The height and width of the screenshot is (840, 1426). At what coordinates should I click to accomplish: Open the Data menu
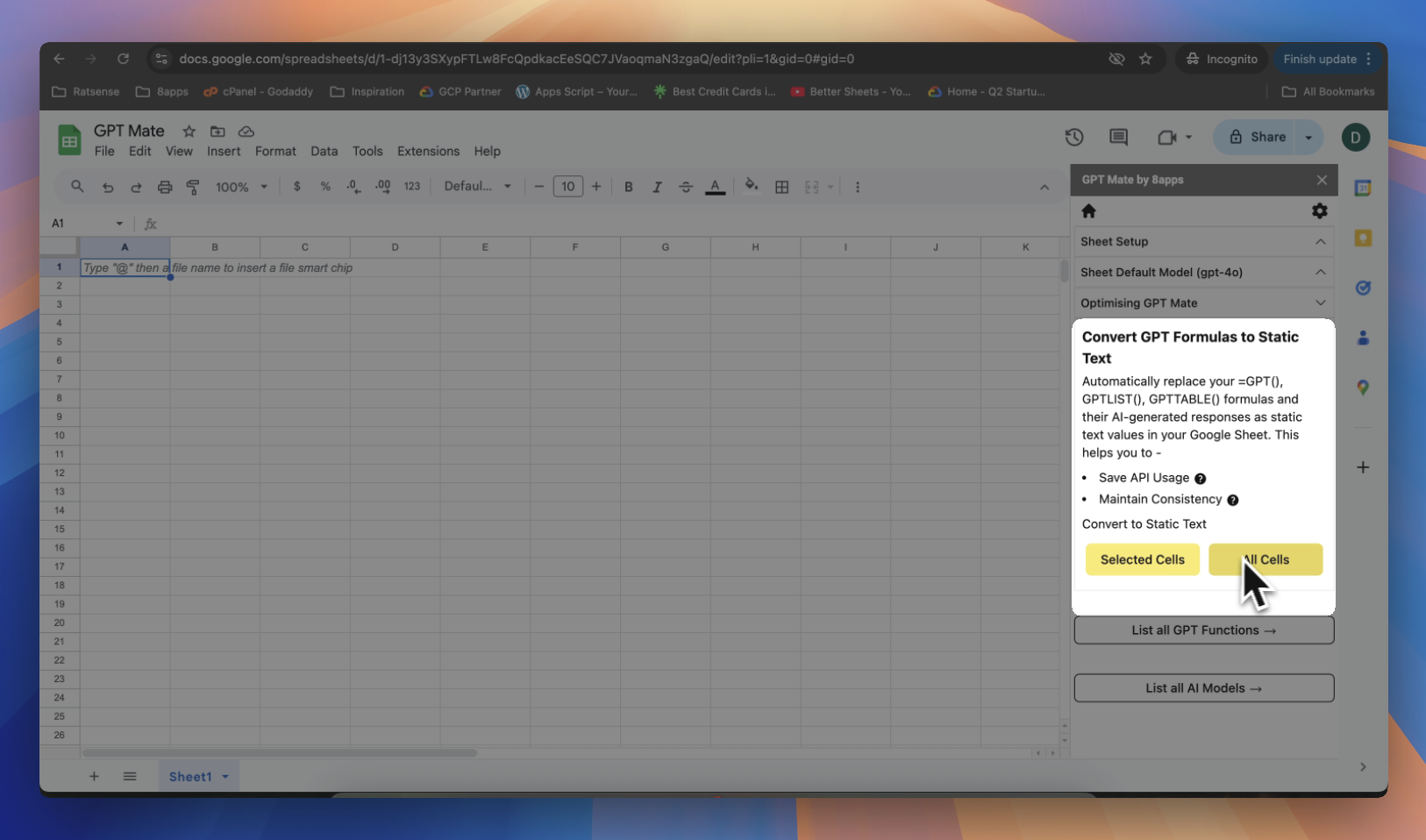324,151
